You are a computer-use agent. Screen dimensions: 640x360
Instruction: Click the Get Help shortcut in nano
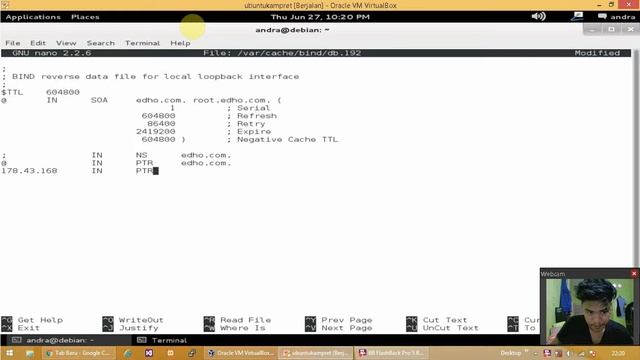click(40, 320)
